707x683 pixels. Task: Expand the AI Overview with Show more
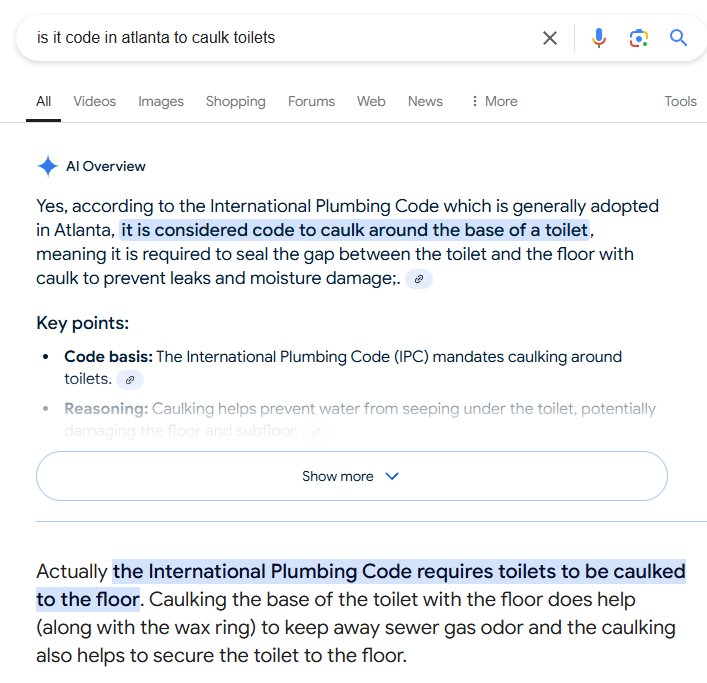click(x=352, y=476)
